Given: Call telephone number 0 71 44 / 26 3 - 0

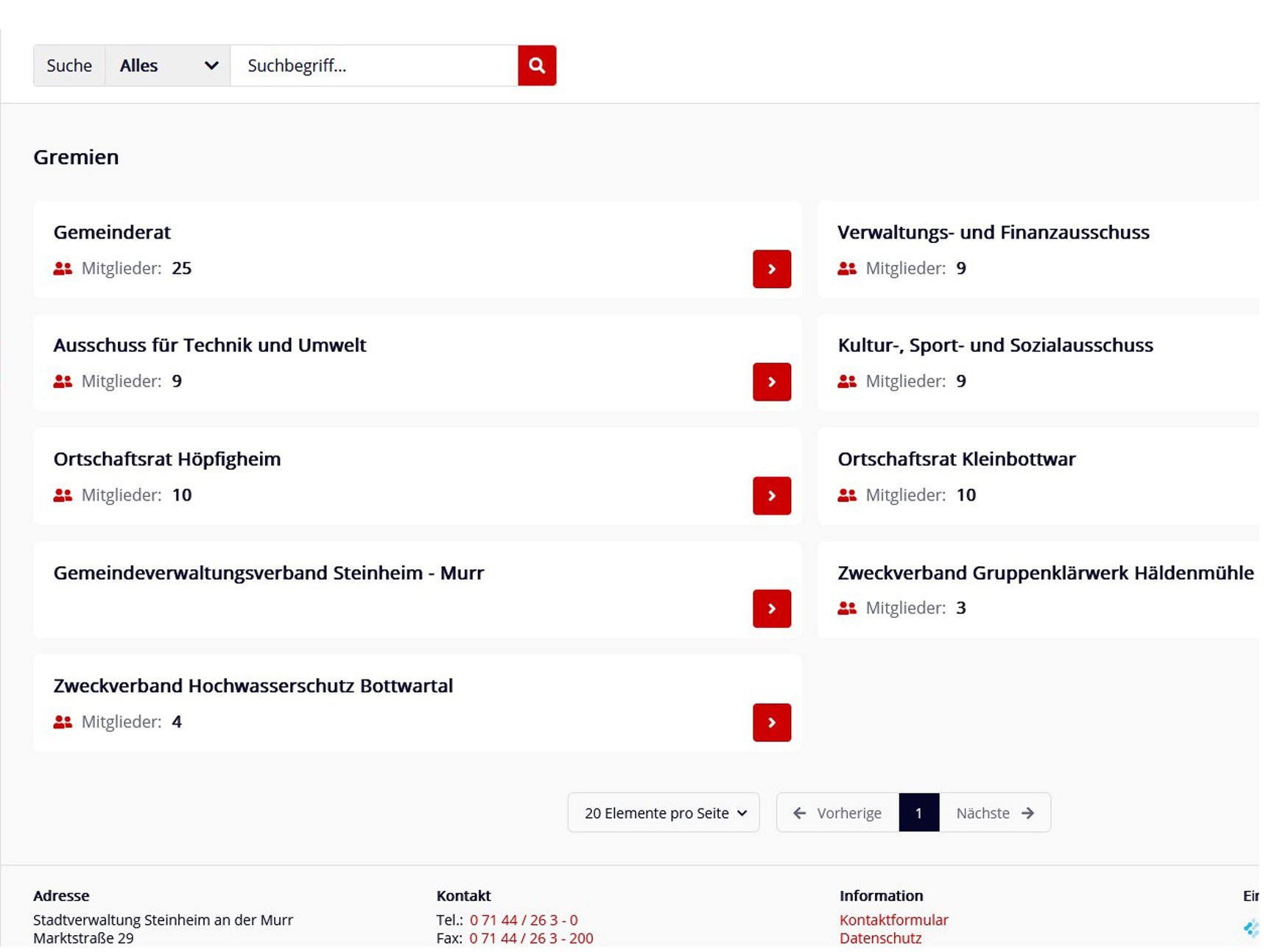Looking at the screenshot, I should pos(524,920).
